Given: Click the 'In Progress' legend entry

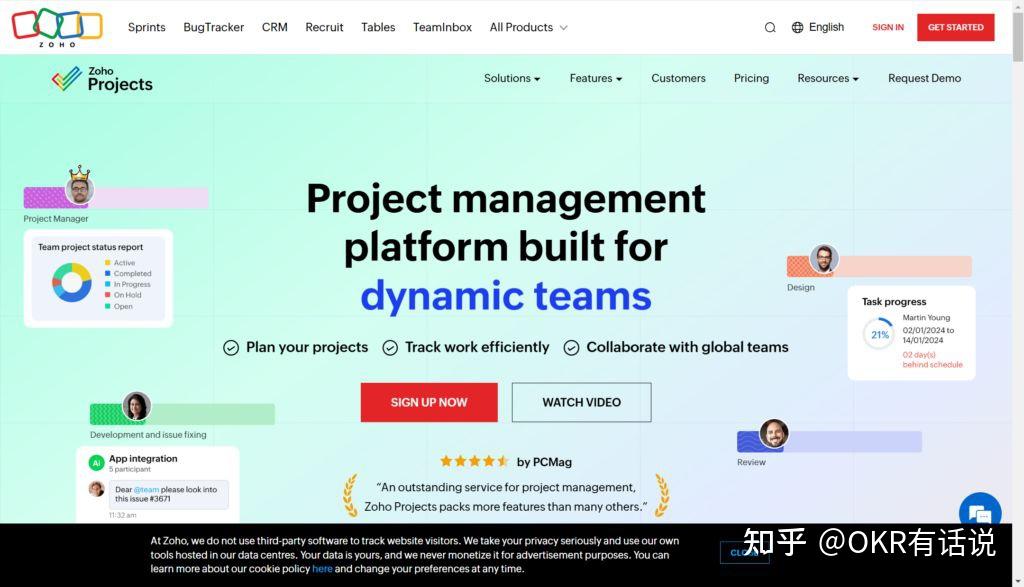Looking at the screenshot, I should (128, 284).
